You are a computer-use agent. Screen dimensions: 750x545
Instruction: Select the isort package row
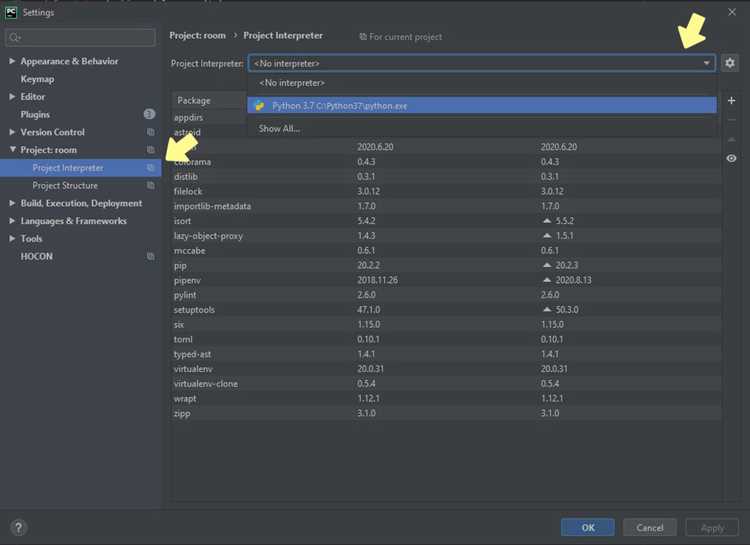click(x=446, y=221)
